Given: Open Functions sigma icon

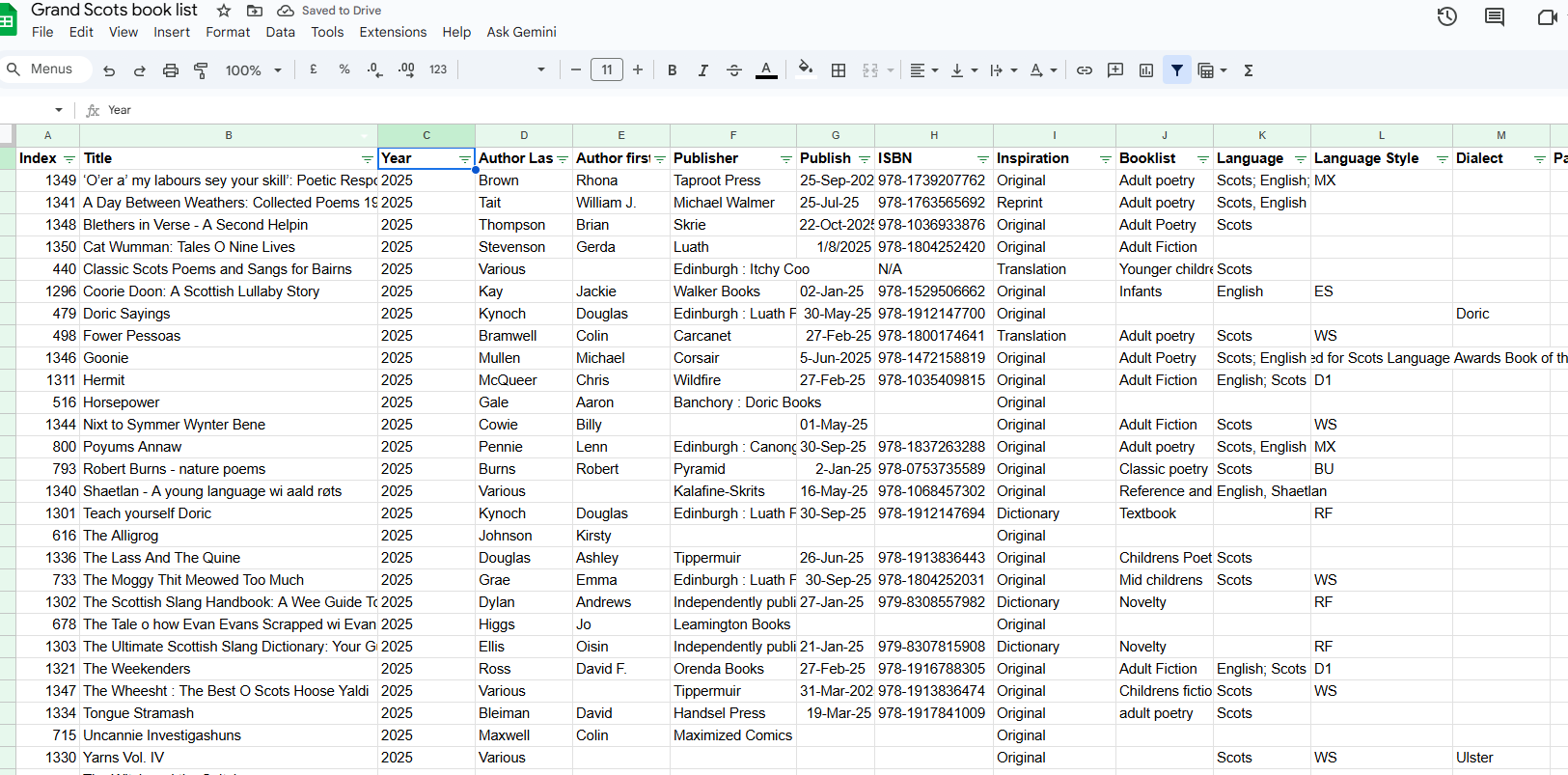Looking at the screenshot, I should tap(1249, 70).
